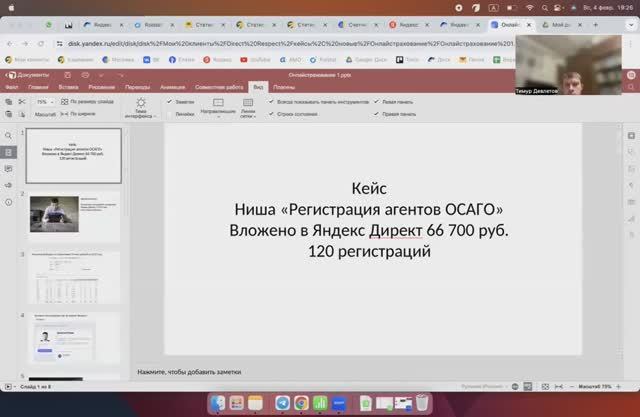Click the scissors Cut icon in the toolbar
The image size is (640, 417).
(22, 102)
